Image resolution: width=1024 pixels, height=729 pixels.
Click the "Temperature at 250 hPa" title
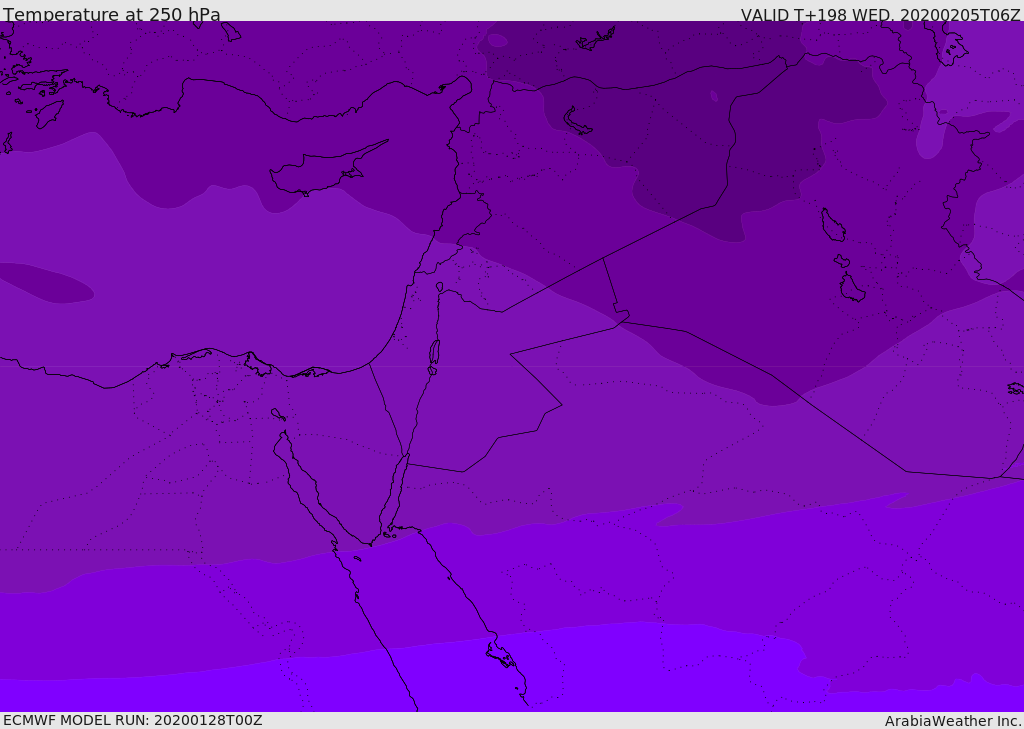[x=112, y=15]
